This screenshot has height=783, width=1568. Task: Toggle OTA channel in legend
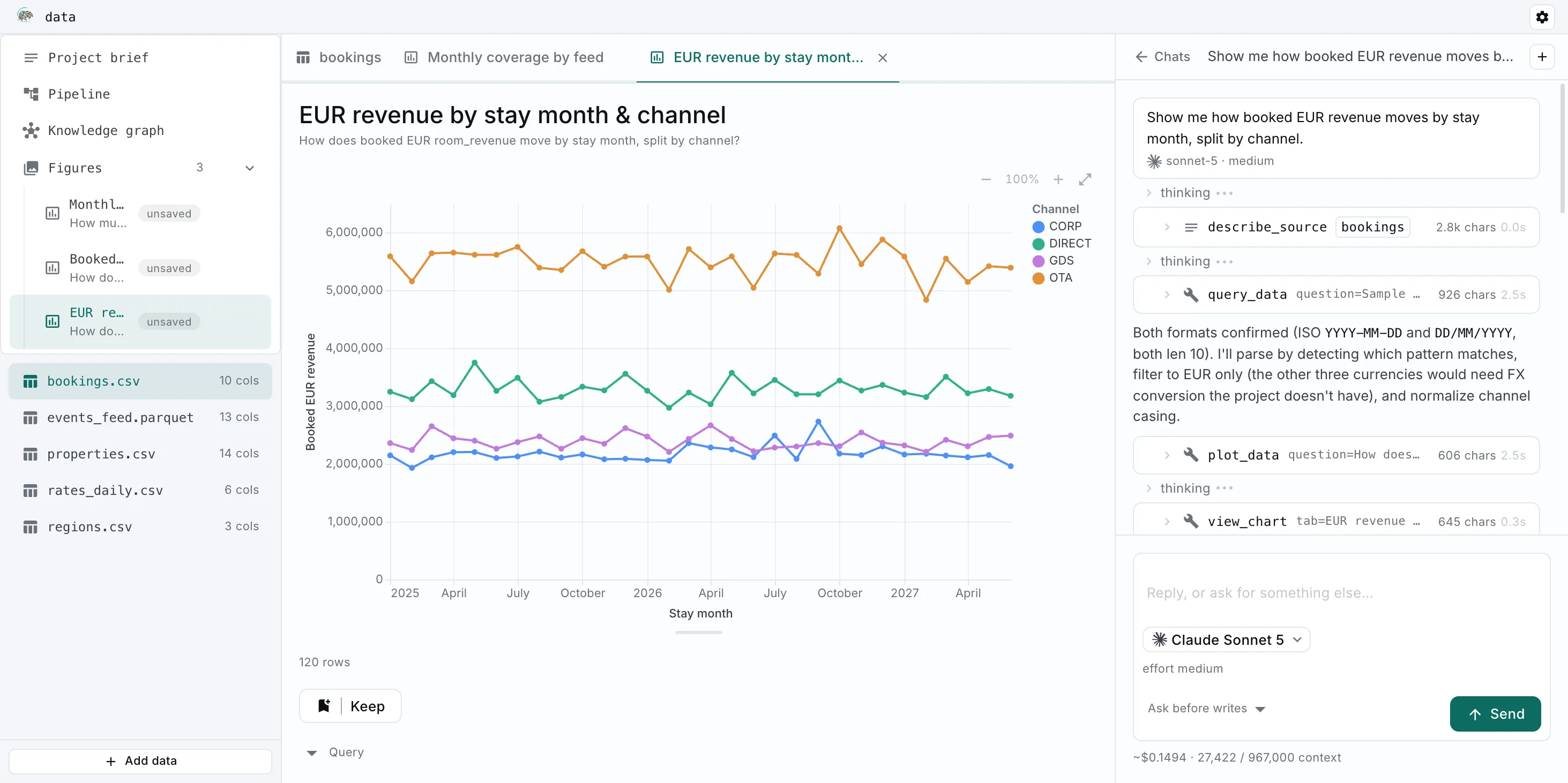pyautogui.click(x=1052, y=277)
